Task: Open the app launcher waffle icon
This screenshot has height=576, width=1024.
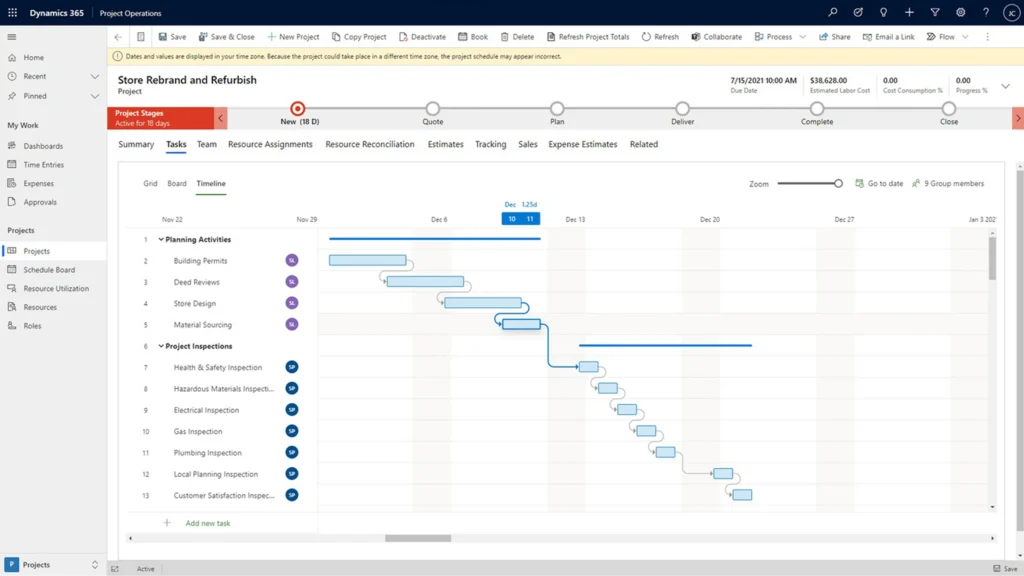Action: pos(13,13)
